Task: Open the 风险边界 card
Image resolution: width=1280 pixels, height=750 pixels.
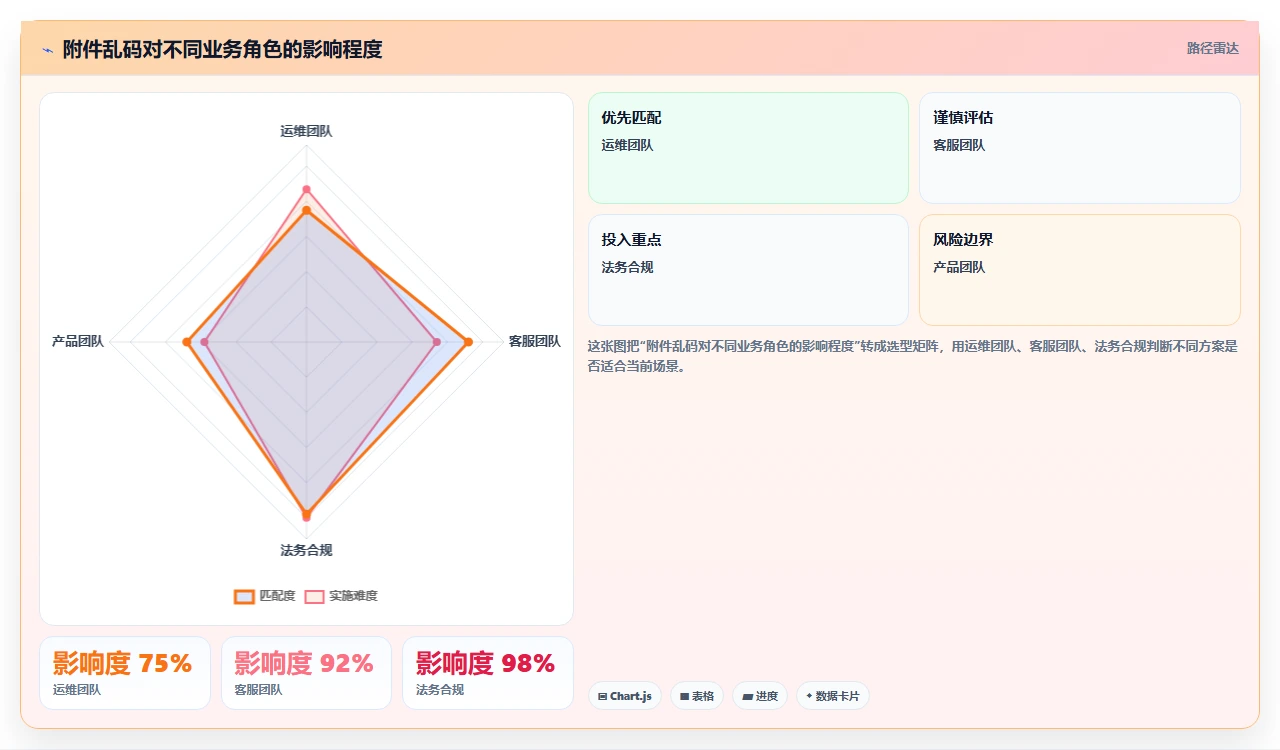Action: coord(1080,270)
